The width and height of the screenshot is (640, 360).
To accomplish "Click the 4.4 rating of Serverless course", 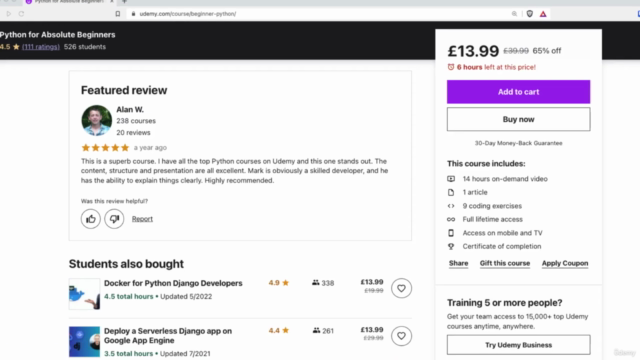I will point(279,330).
